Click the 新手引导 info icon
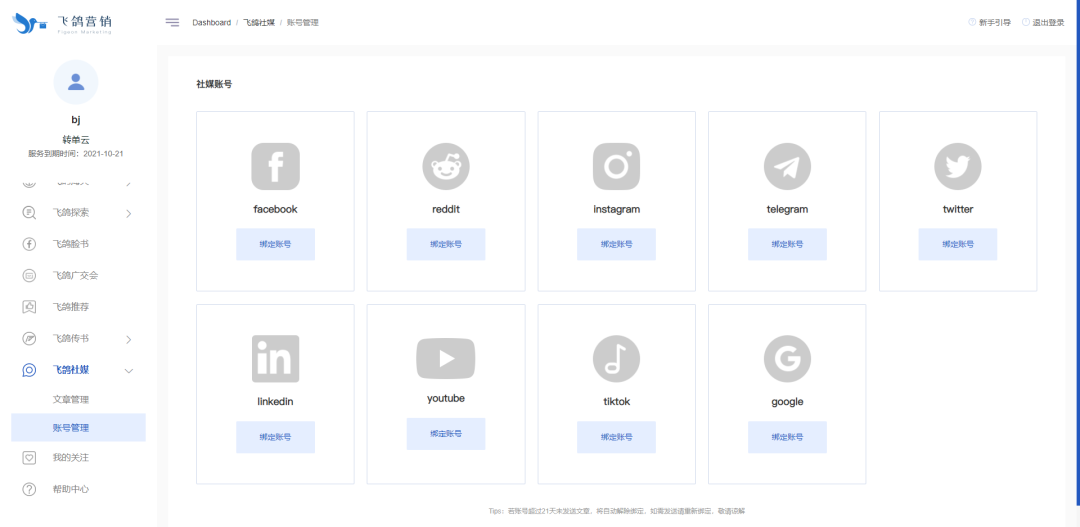The height and width of the screenshot is (527, 1080). coord(972,22)
